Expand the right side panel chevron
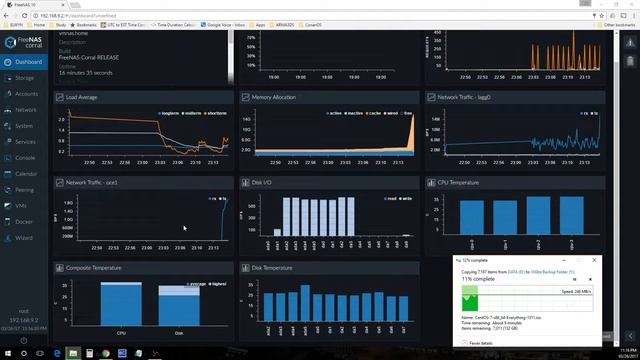 630,336
